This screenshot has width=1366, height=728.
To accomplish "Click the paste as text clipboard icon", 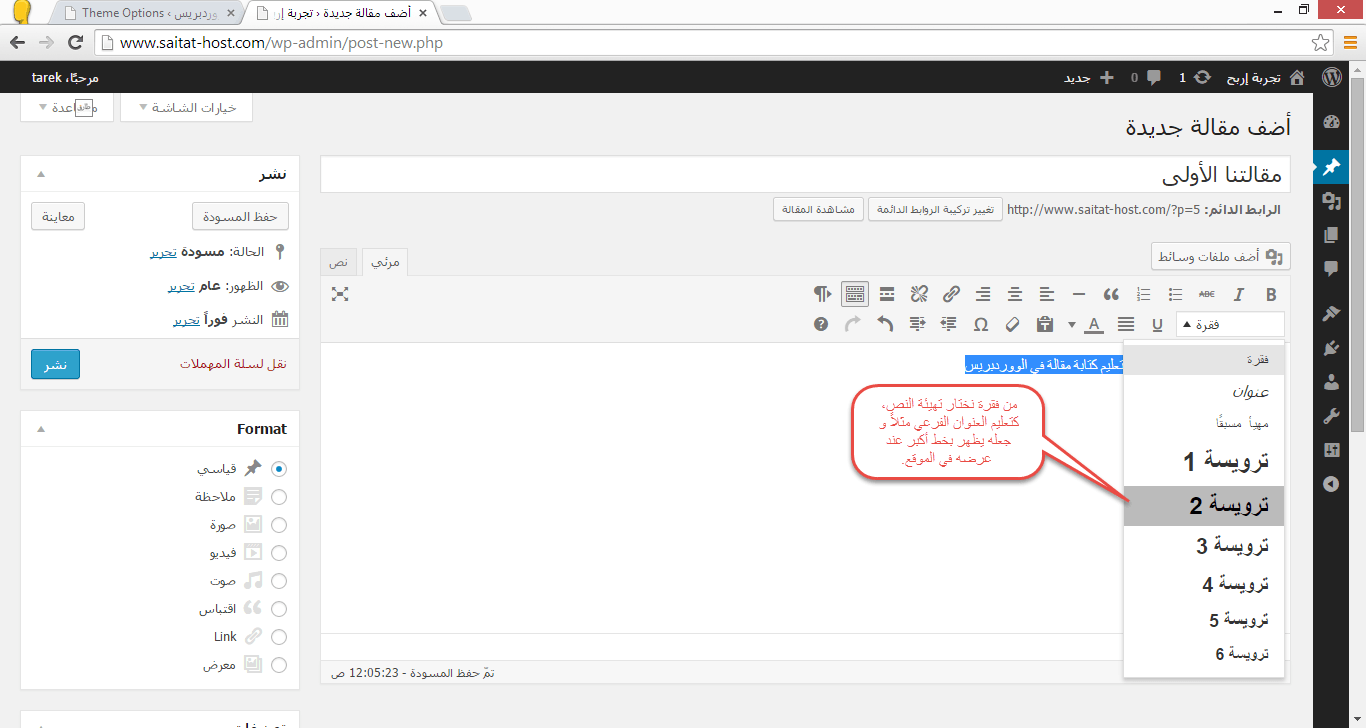I will [x=1045, y=324].
